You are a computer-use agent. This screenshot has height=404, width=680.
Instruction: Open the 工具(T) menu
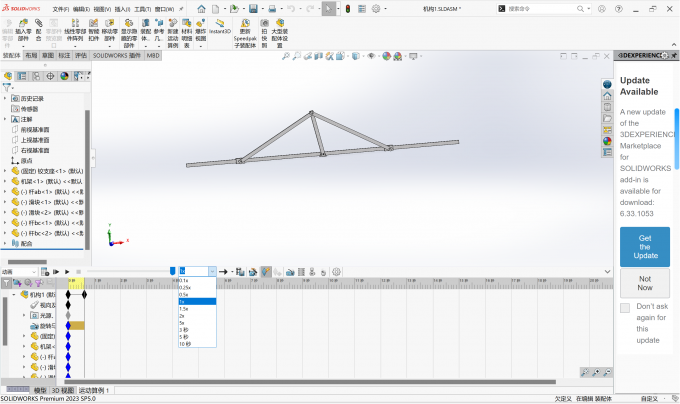[x=143, y=9]
